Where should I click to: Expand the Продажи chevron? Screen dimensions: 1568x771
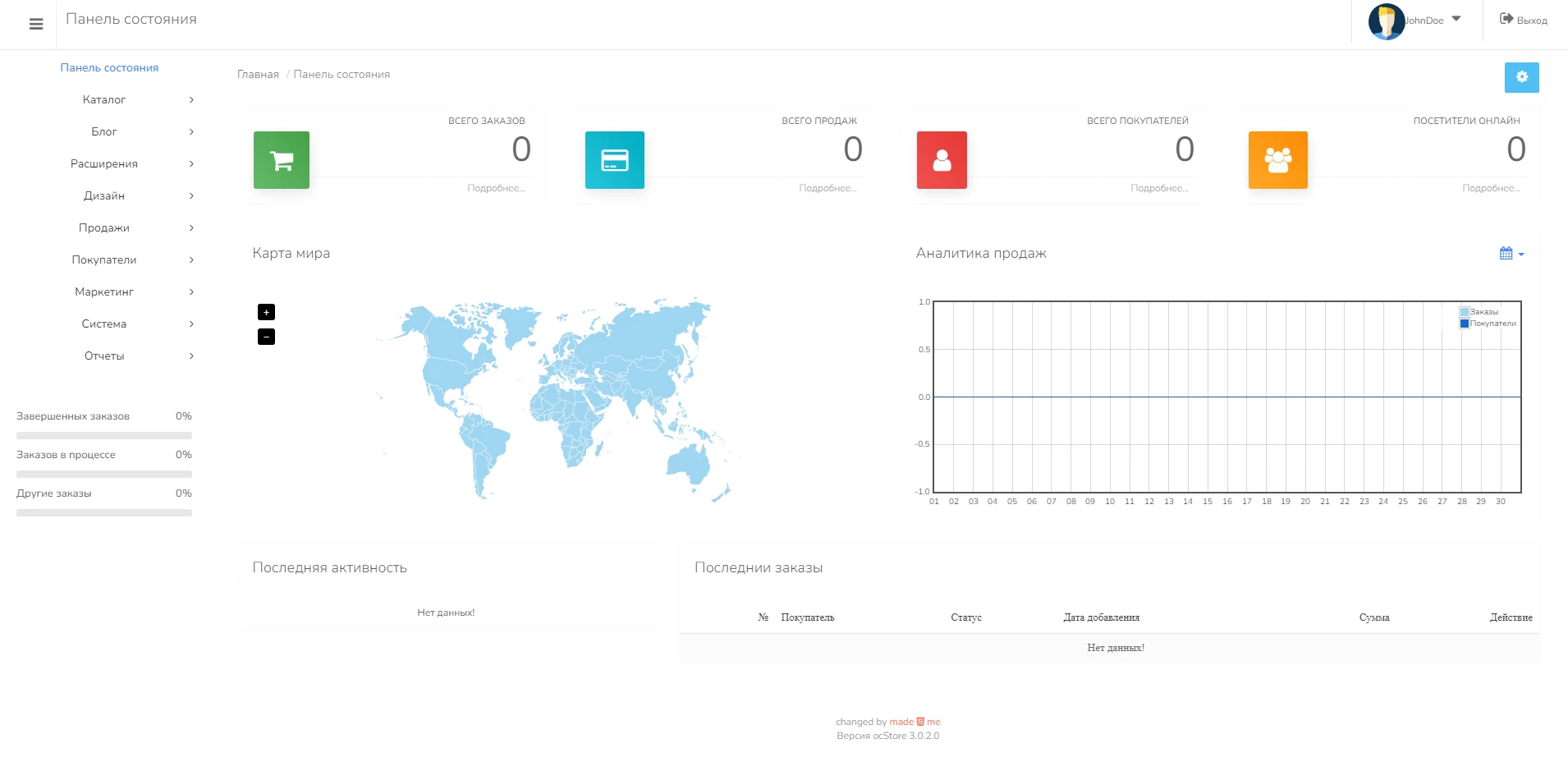coord(191,227)
